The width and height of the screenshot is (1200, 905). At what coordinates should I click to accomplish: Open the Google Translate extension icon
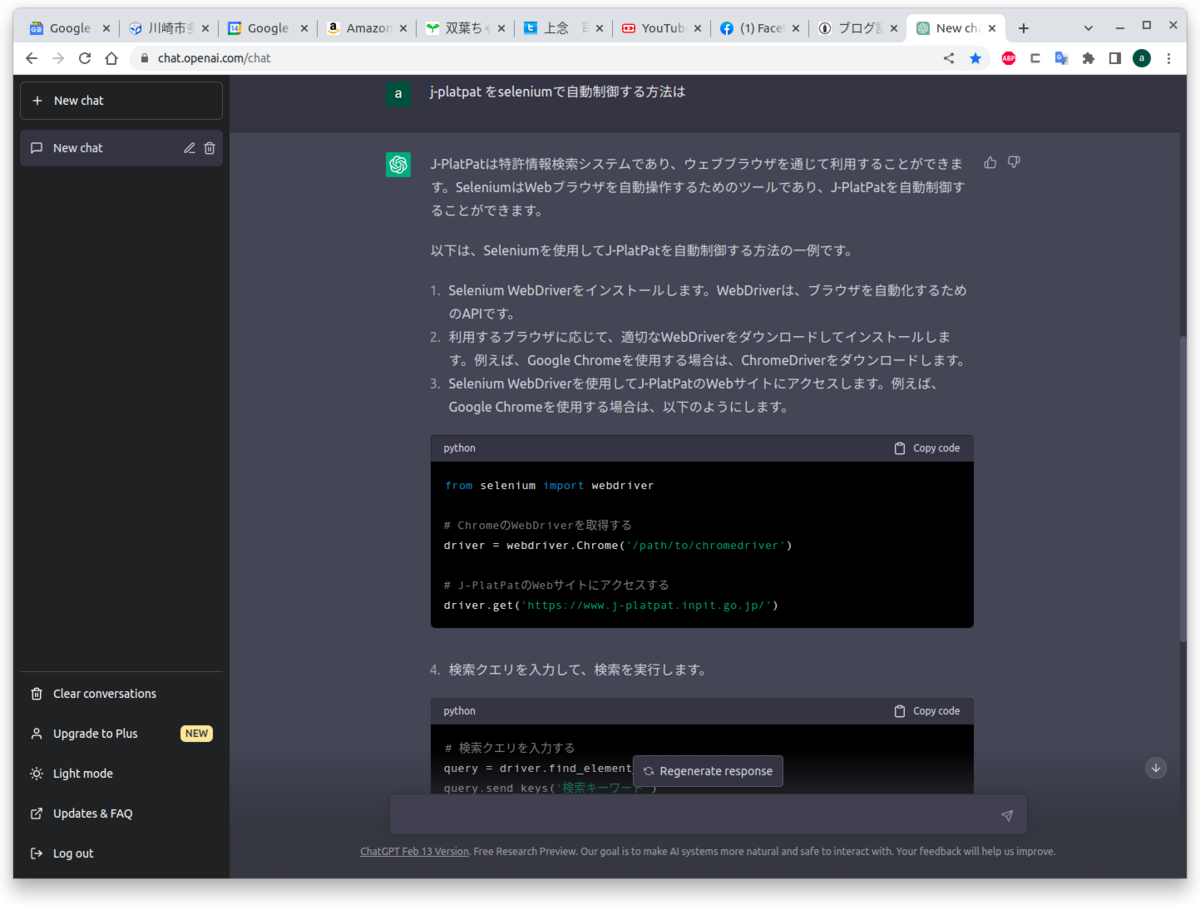point(1062,58)
